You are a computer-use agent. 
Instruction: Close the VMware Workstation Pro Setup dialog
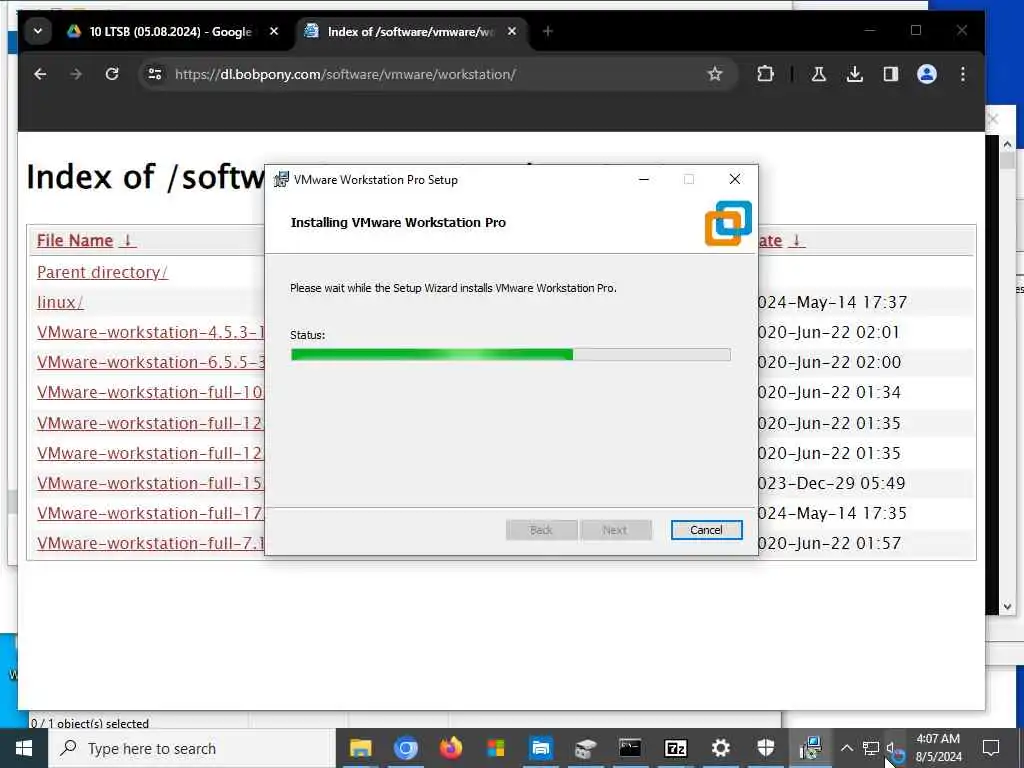point(735,179)
